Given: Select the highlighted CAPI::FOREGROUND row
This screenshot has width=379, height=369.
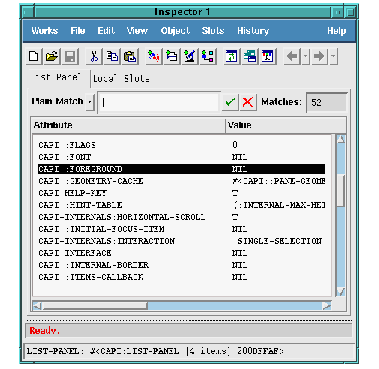Looking at the screenshot, I should click(181, 169).
